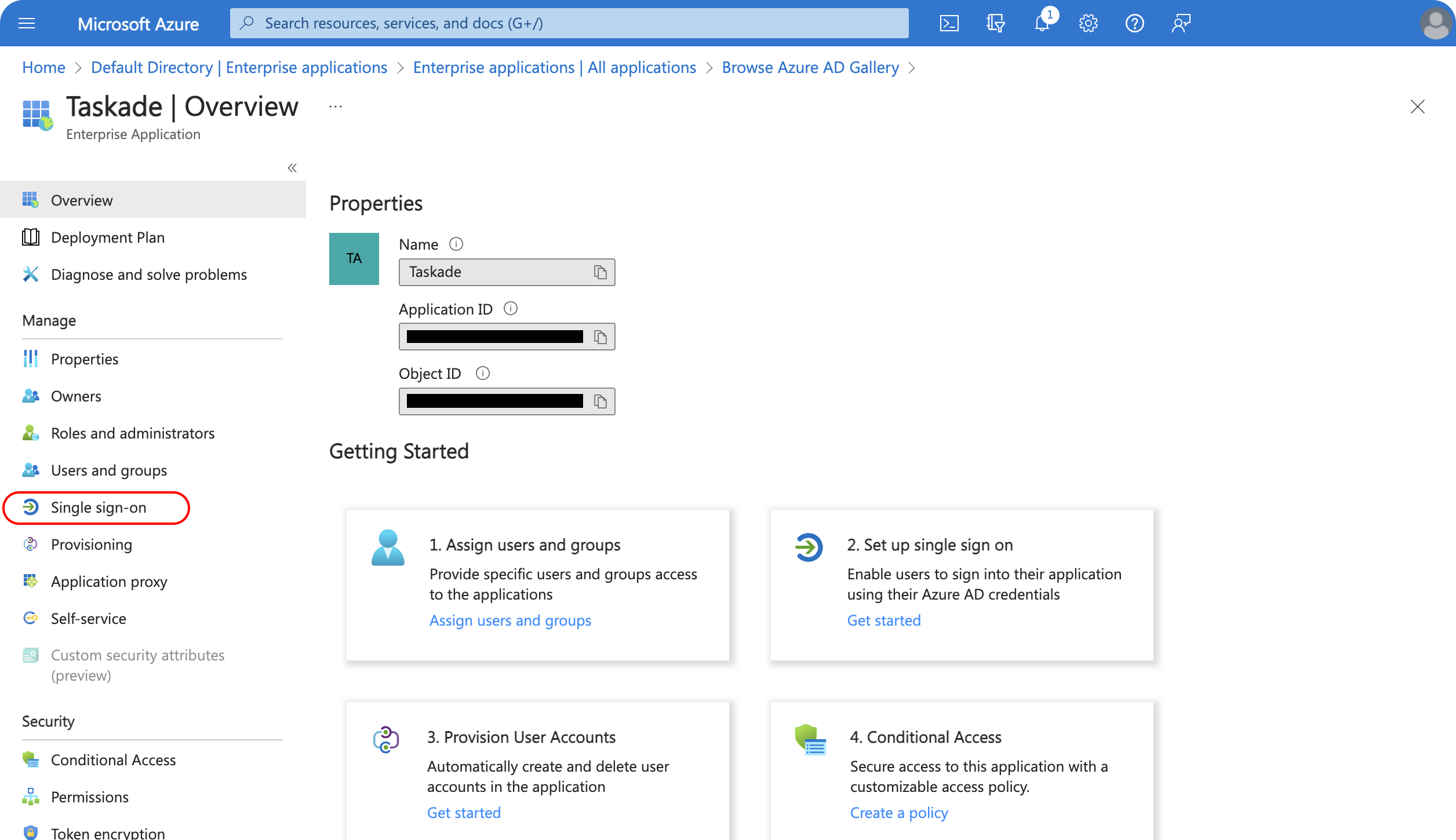Open the hamburger portal menu
Image resolution: width=1456 pixels, height=840 pixels.
pos(27,23)
